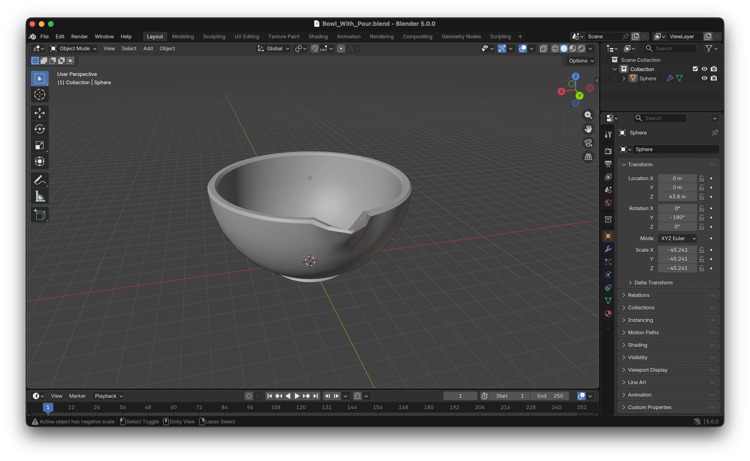The height and width of the screenshot is (461, 750).
Task: Hide the Sphere object with eye icon
Action: coord(704,78)
